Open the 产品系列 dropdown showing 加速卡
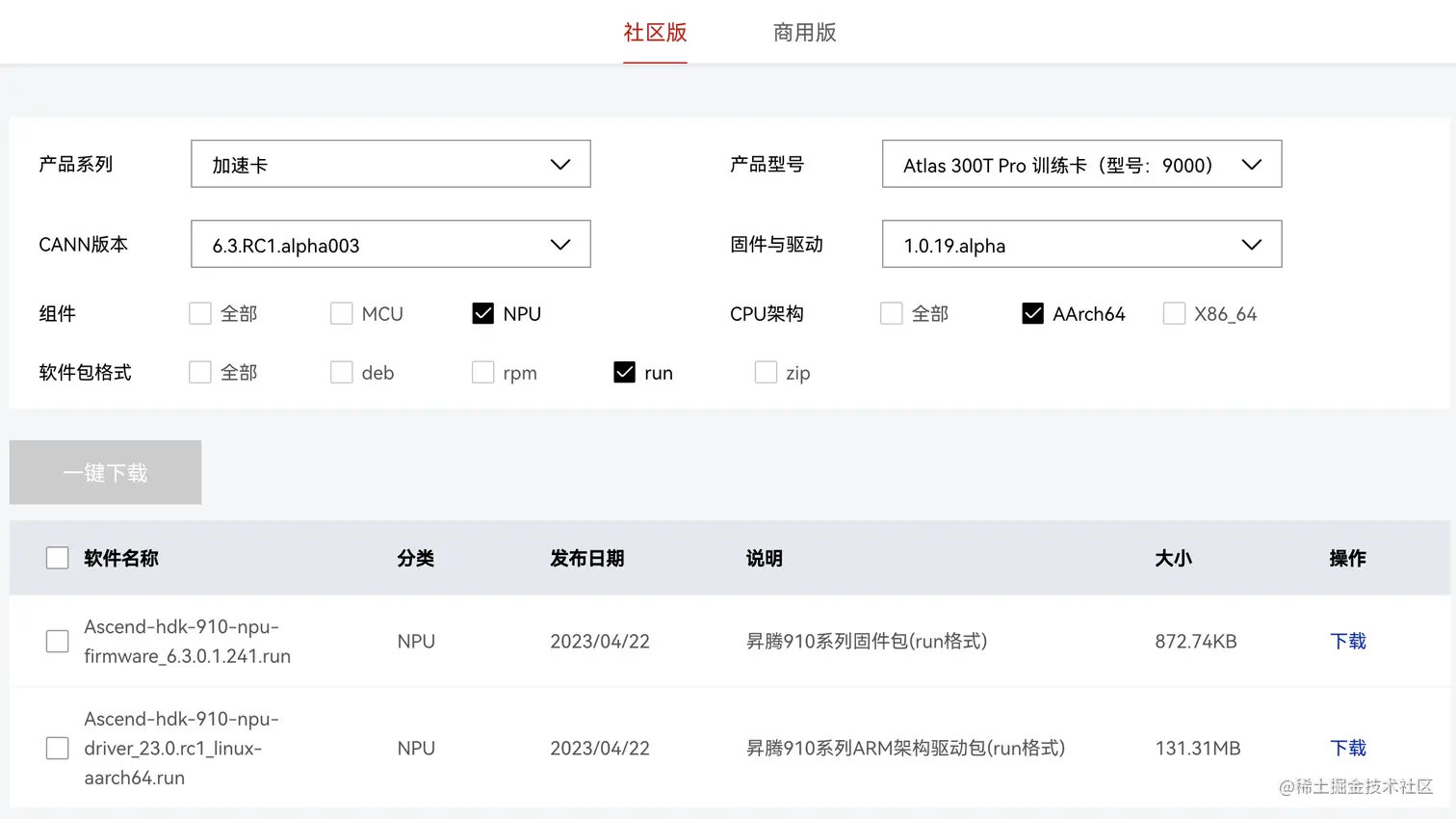This screenshot has width=1456, height=819. (390, 164)
